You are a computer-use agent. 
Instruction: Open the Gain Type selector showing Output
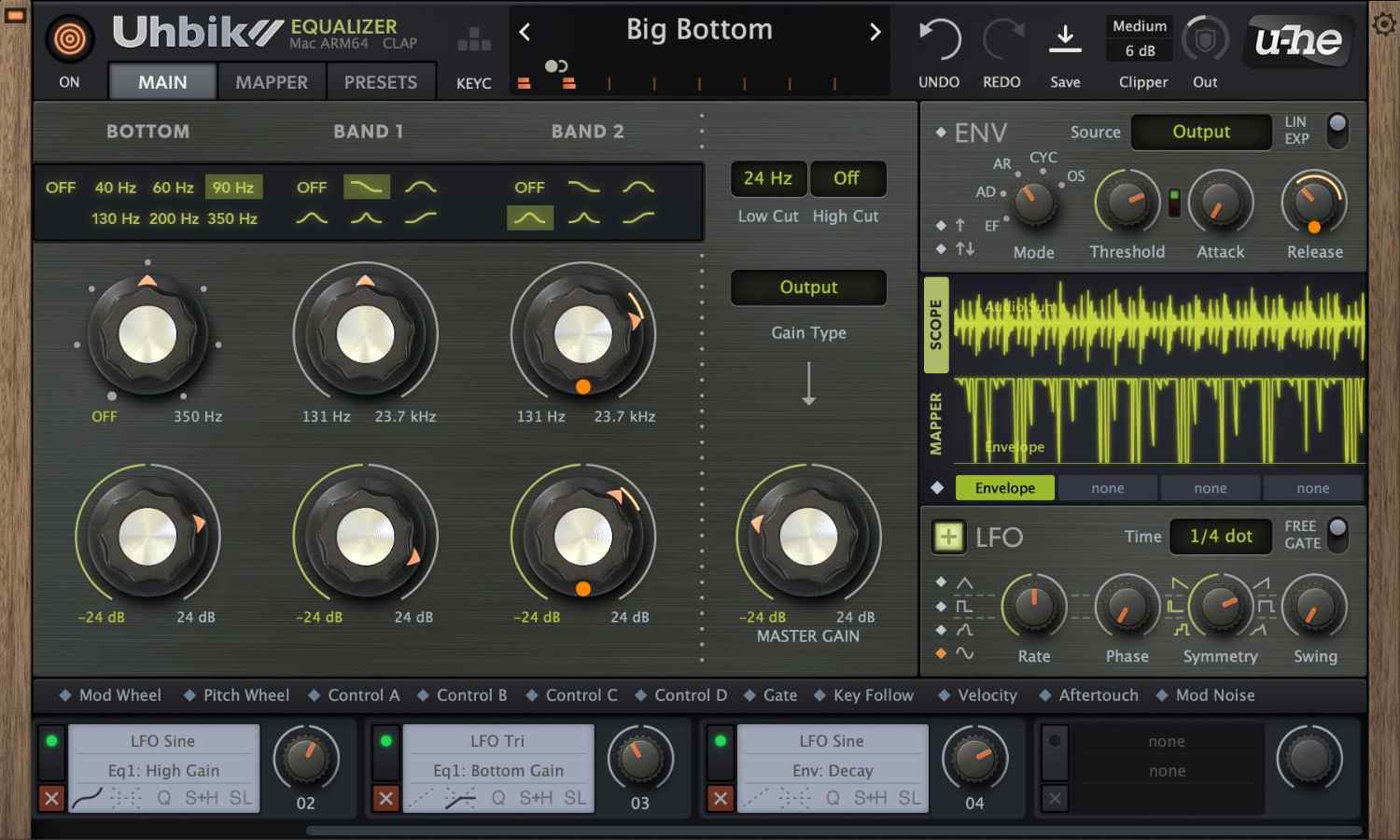[x=807, y=287]
